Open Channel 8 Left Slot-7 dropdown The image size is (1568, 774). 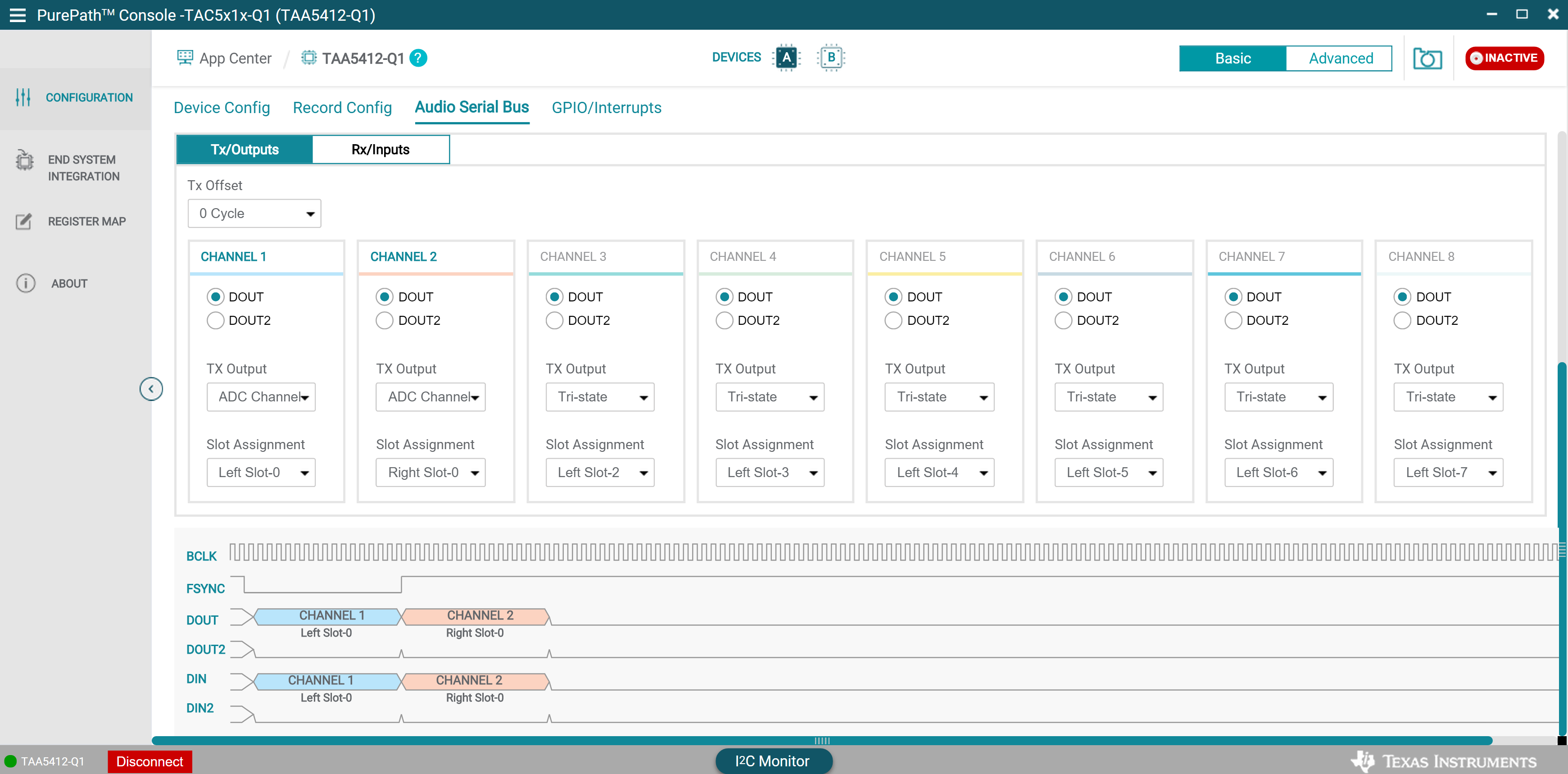click(x=1448, y=472)
